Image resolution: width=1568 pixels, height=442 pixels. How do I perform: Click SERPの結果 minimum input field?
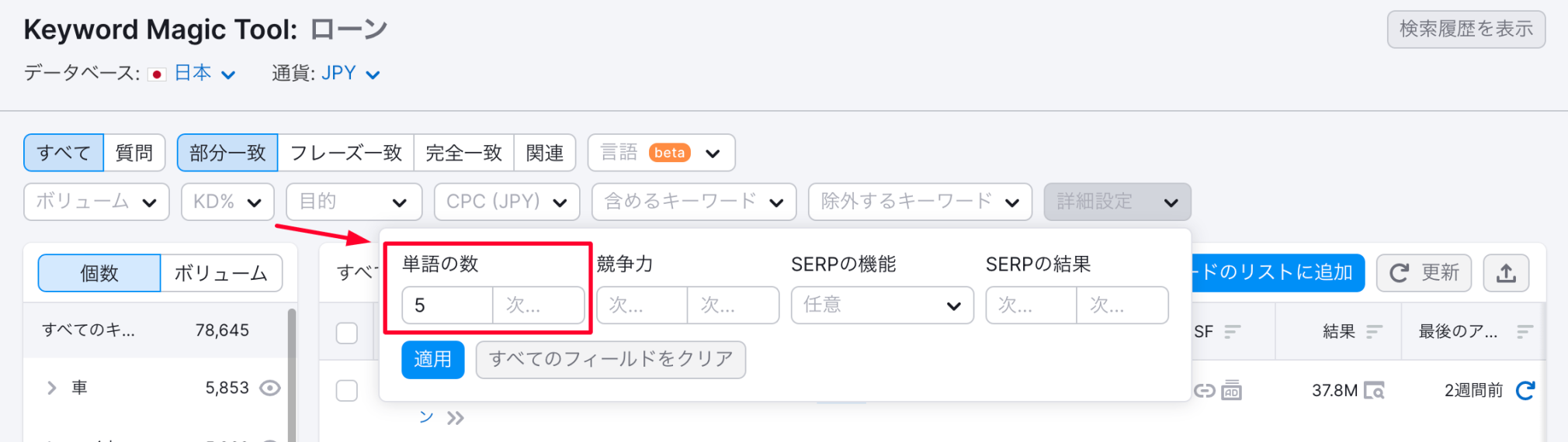tap(1032, 305)
